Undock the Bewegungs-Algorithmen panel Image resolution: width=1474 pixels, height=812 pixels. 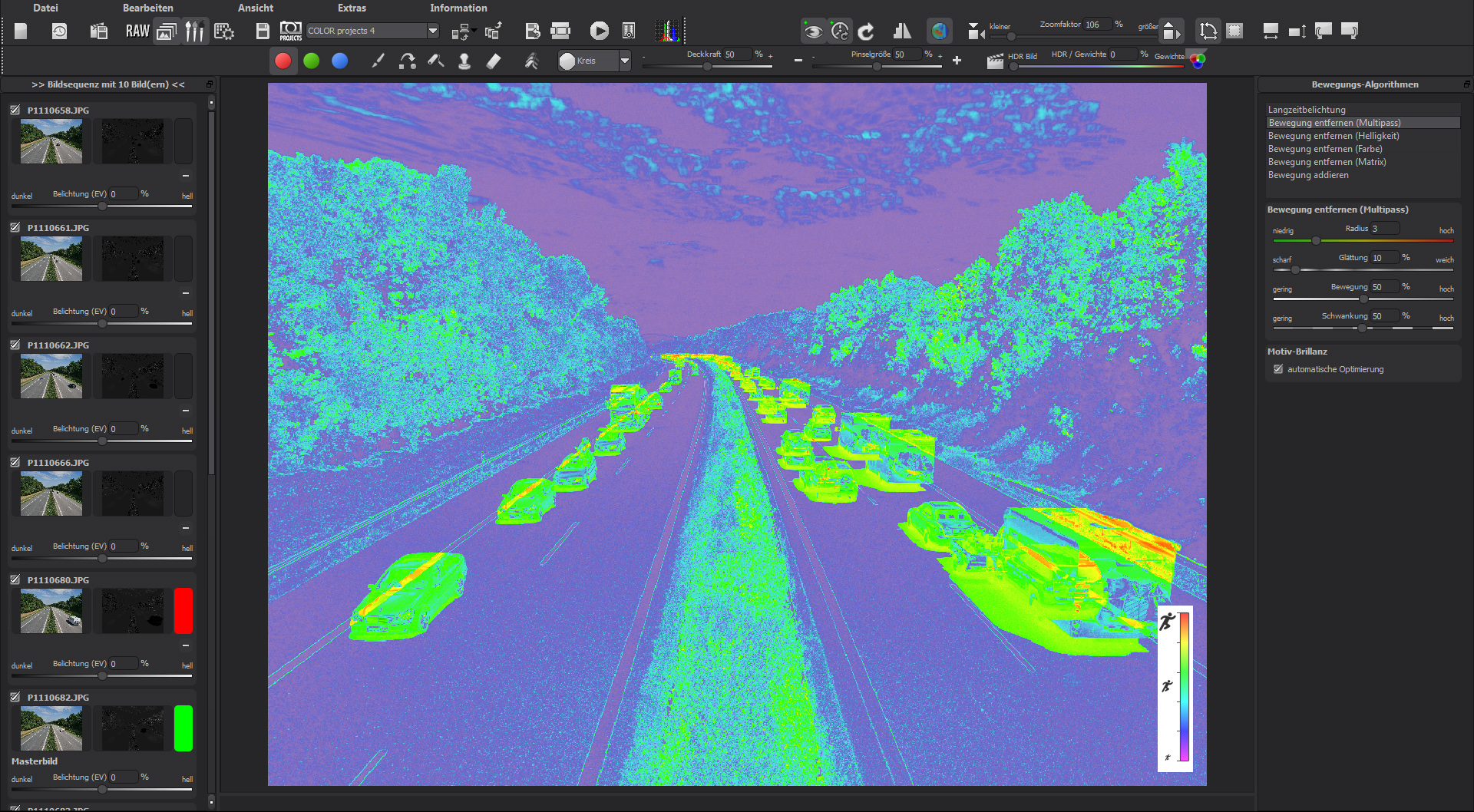(1466, 84)
